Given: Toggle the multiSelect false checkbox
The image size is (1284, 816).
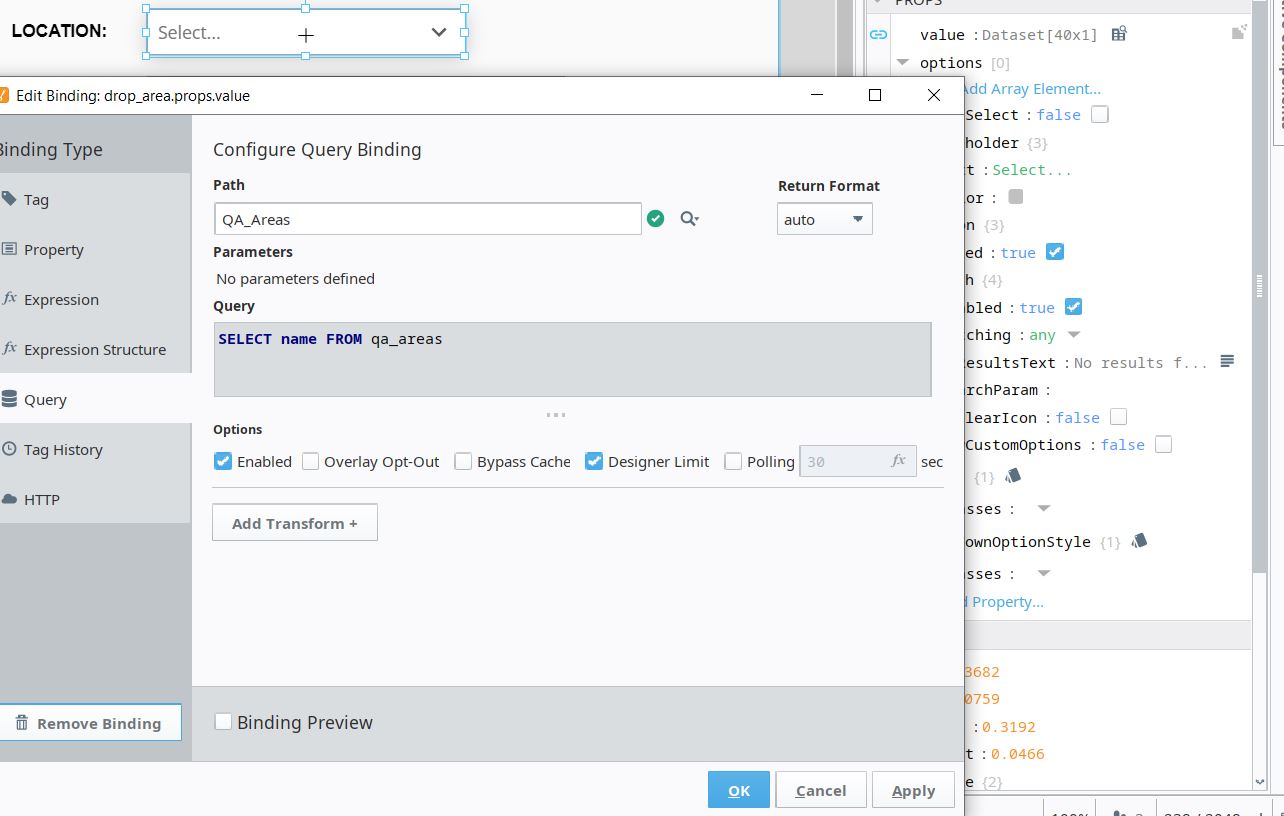Looking at the screenshot, I should [x=1100, y=115].
